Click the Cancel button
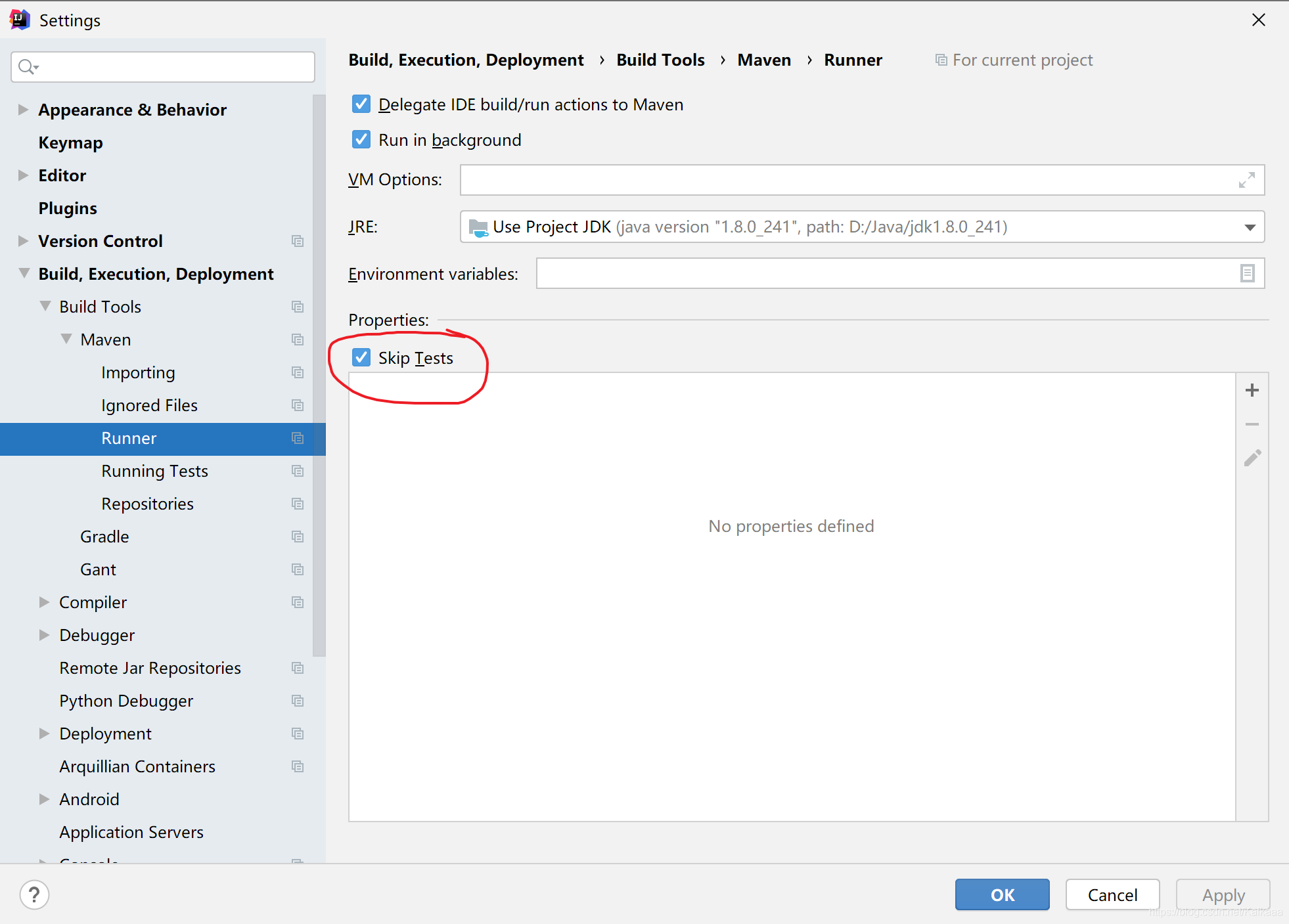 [1112, 894]
